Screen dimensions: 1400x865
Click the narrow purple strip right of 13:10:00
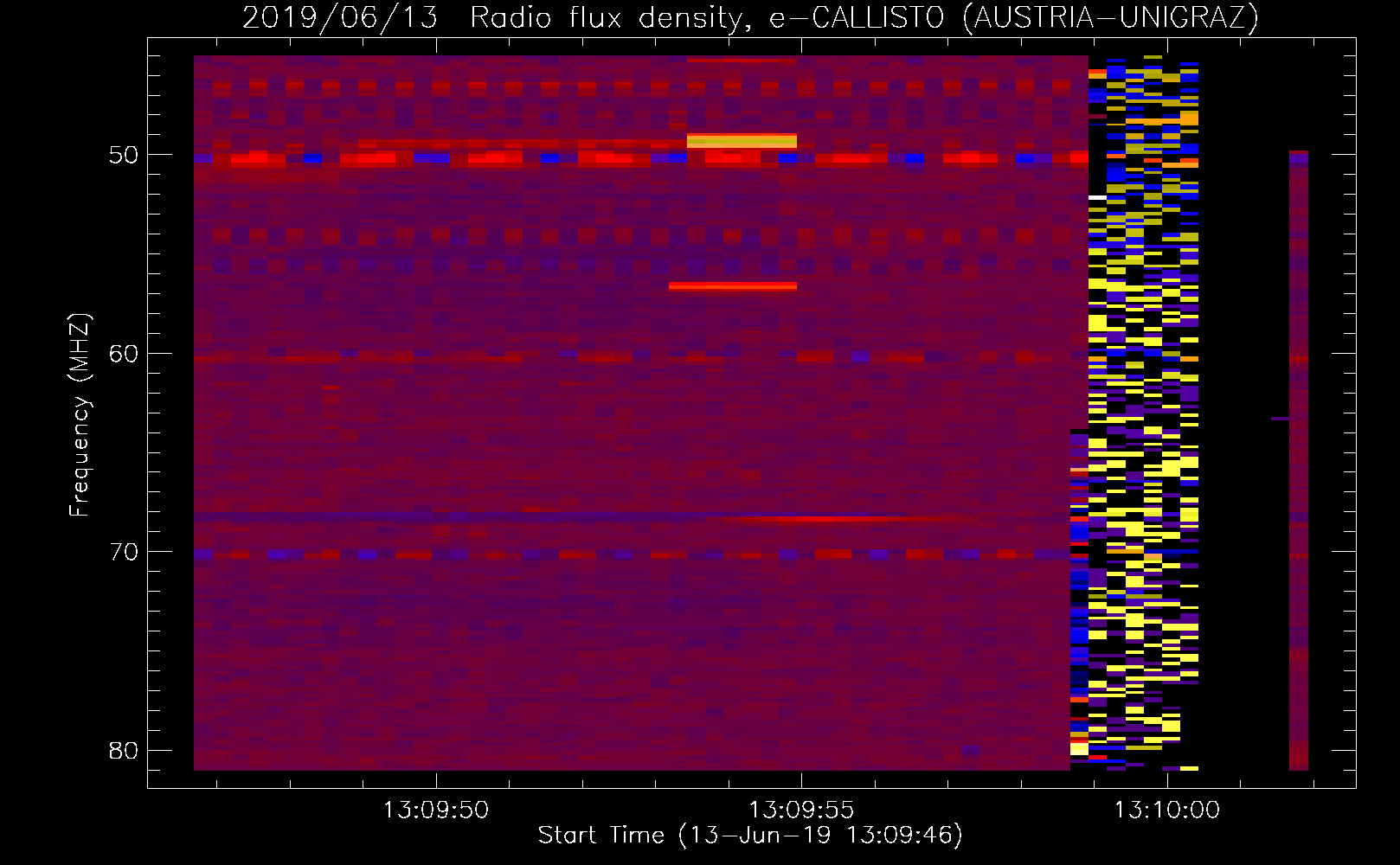tap(1298, 460)
